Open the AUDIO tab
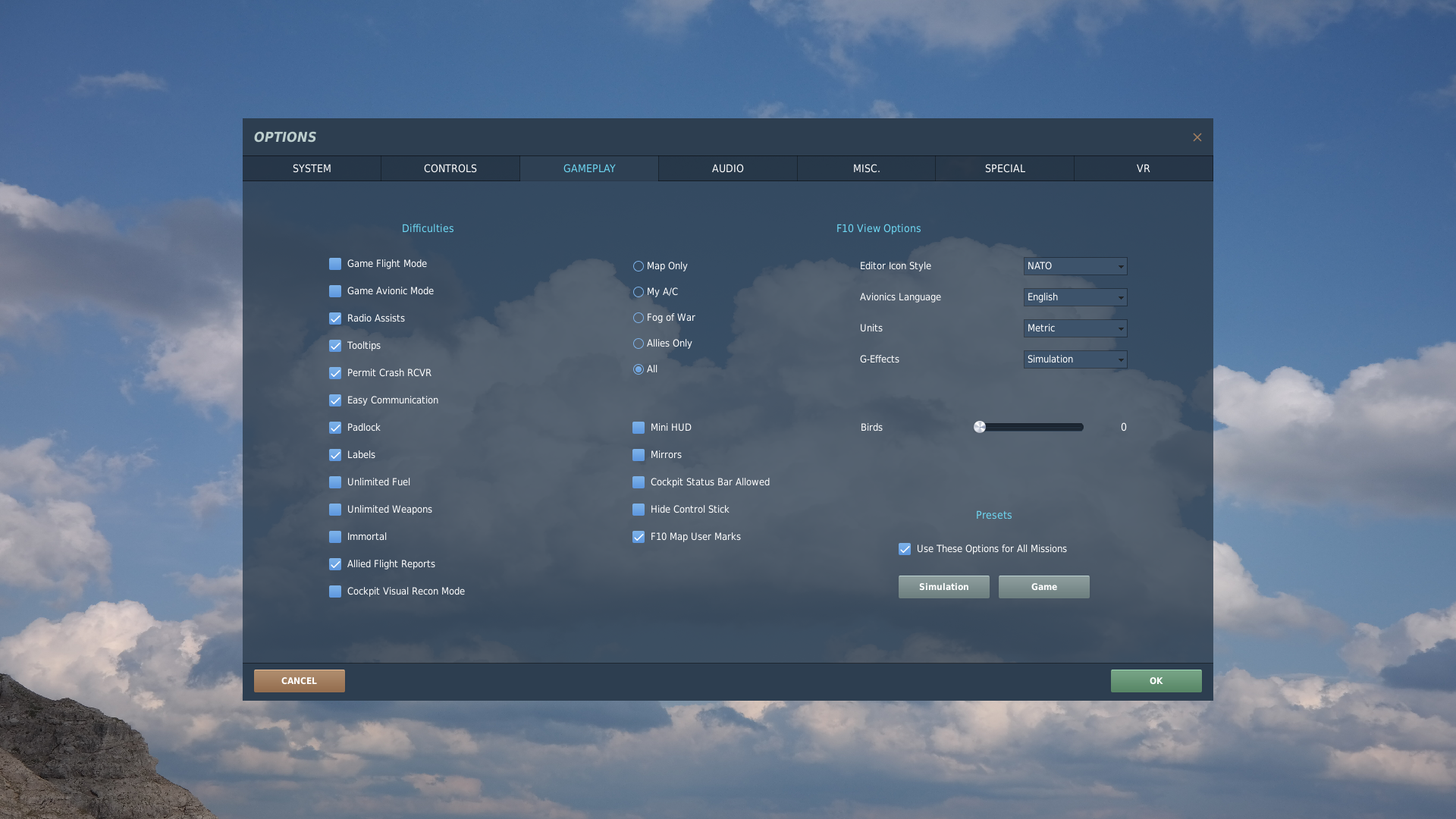 (x=727, y=168)
